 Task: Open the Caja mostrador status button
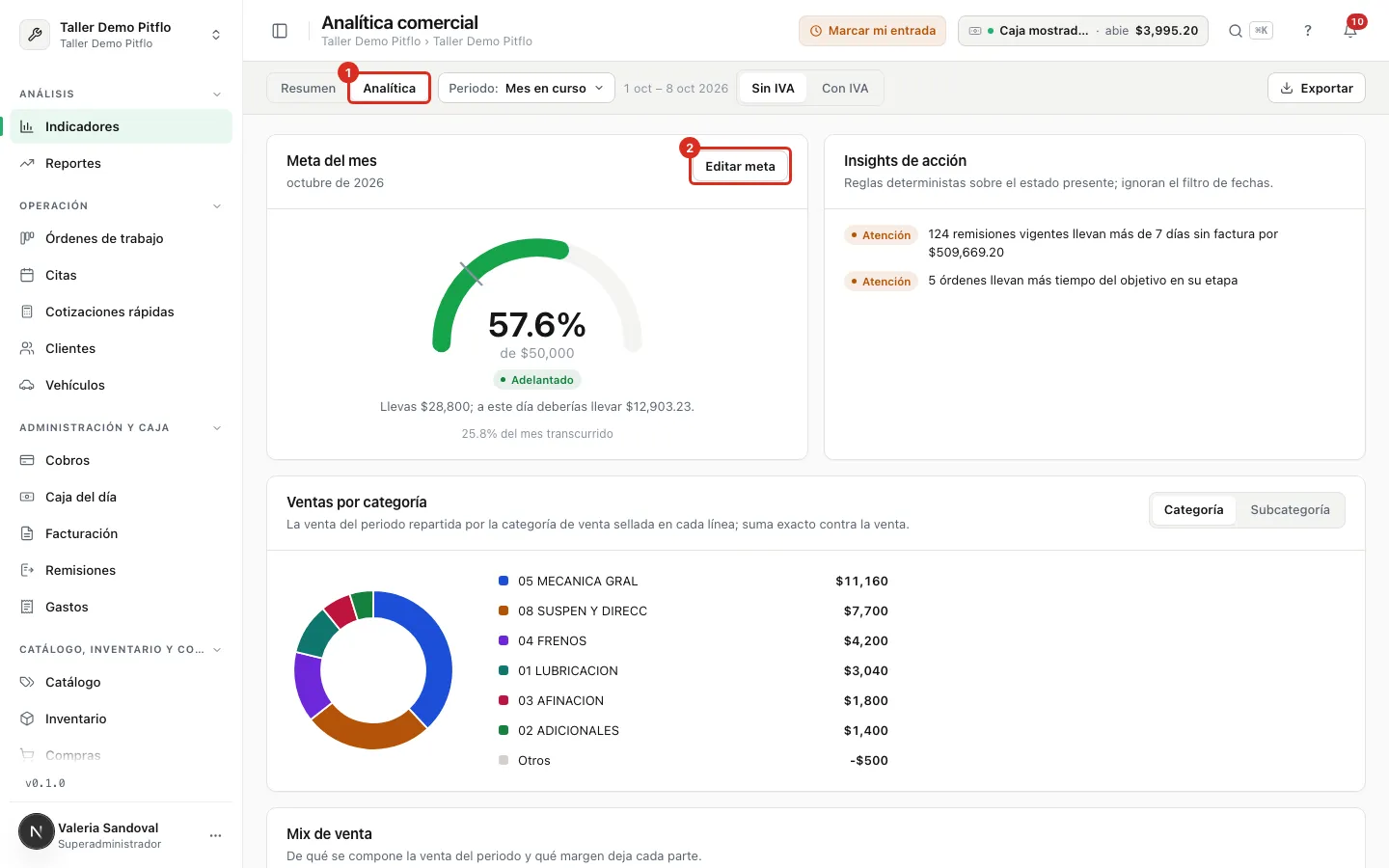click(x=1082, y=31)
